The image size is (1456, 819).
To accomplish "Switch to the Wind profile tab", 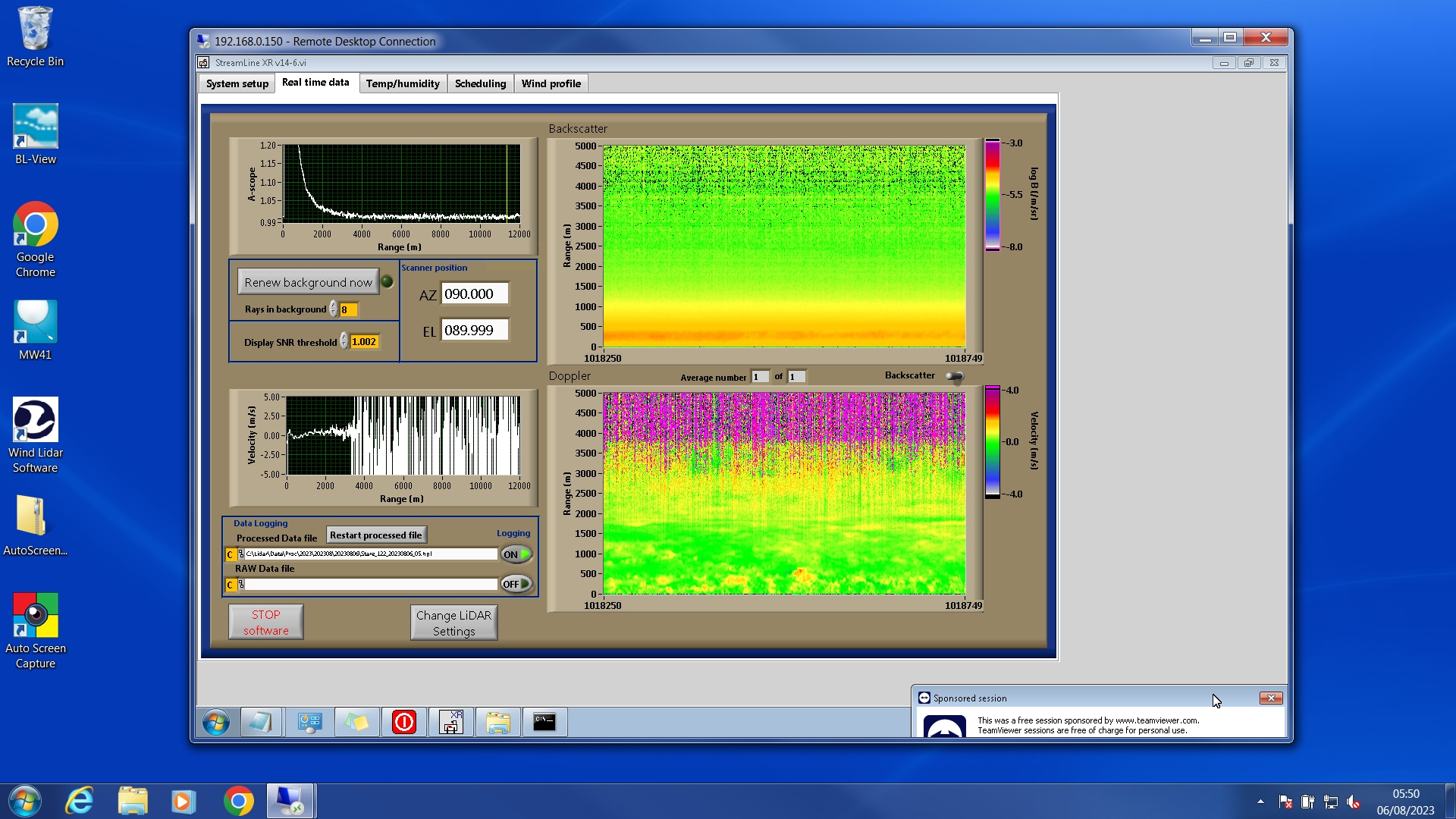I will [x=551, y=83].
